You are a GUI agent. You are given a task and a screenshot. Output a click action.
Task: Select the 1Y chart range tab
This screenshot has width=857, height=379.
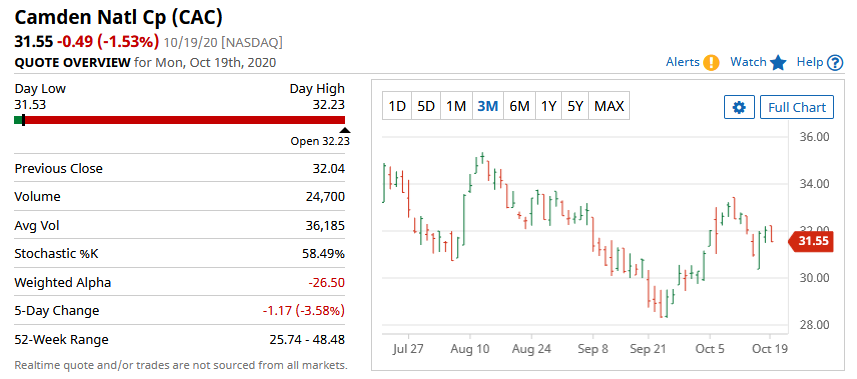548,106
